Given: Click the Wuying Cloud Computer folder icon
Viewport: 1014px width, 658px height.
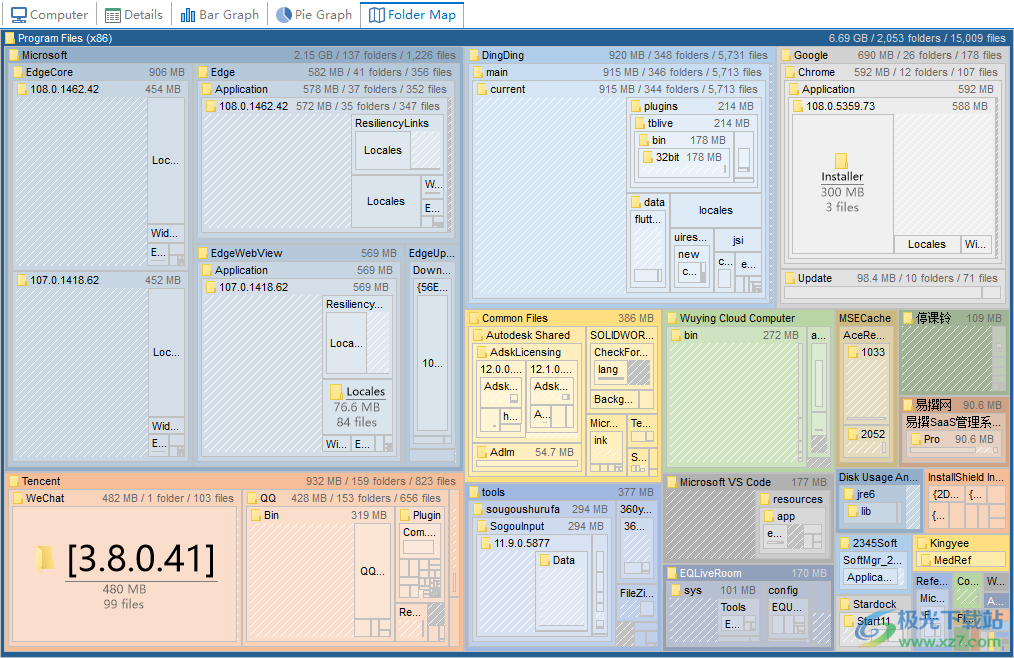Looking at the screenshot, I should (672, 318).
